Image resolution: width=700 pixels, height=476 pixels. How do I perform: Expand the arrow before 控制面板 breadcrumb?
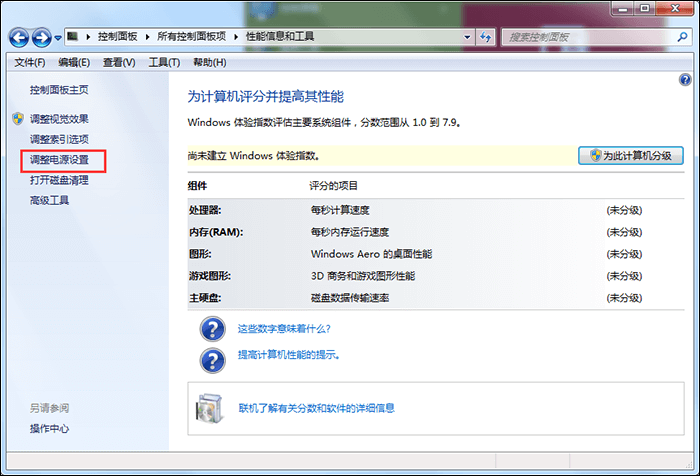pyautogui.click(x=88, y=37)
